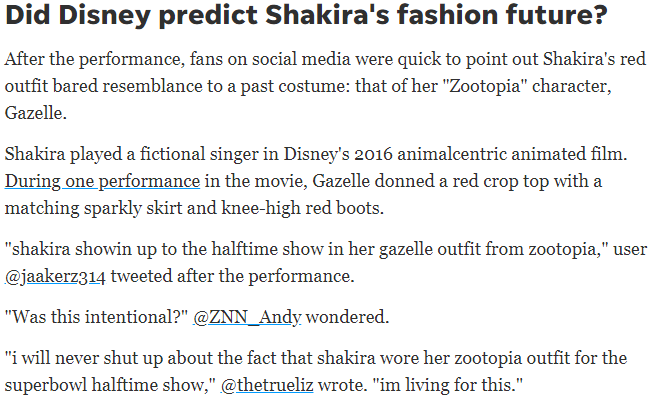Follow the @ZNN_Andy link
The width and height of the screenshot is (658, 414).
[247, 317]
